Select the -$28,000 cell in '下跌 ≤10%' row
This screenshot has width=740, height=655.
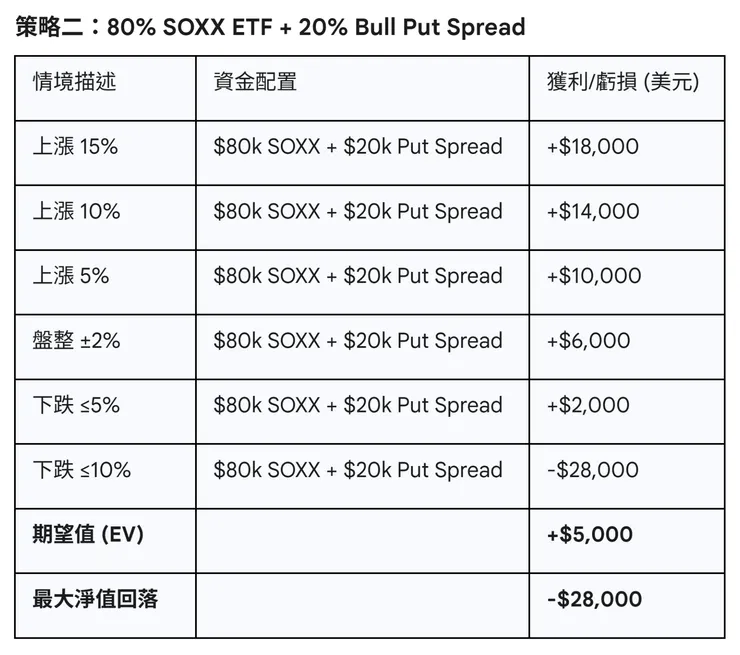click(593, 470)
